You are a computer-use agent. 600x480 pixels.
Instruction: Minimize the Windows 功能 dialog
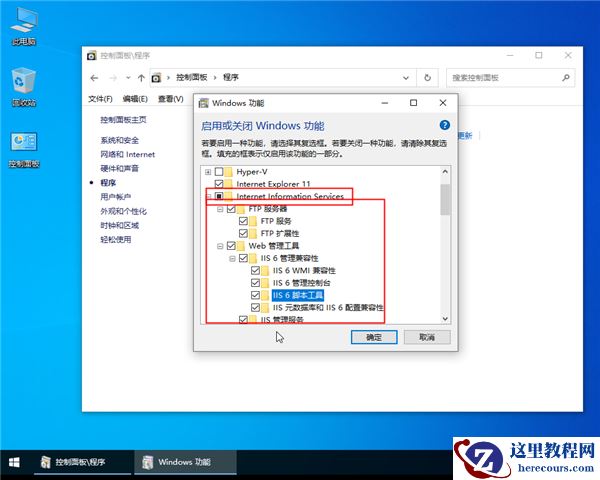pos(385,103)
